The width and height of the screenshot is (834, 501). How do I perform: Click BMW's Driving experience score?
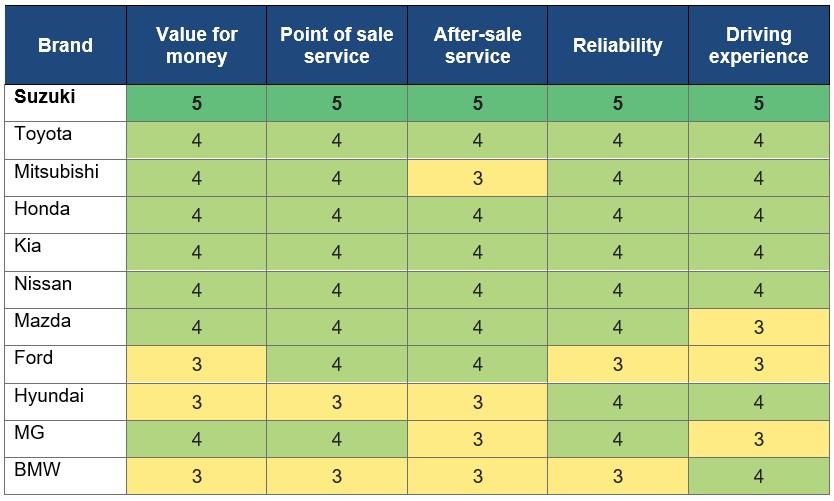[758, 476]
